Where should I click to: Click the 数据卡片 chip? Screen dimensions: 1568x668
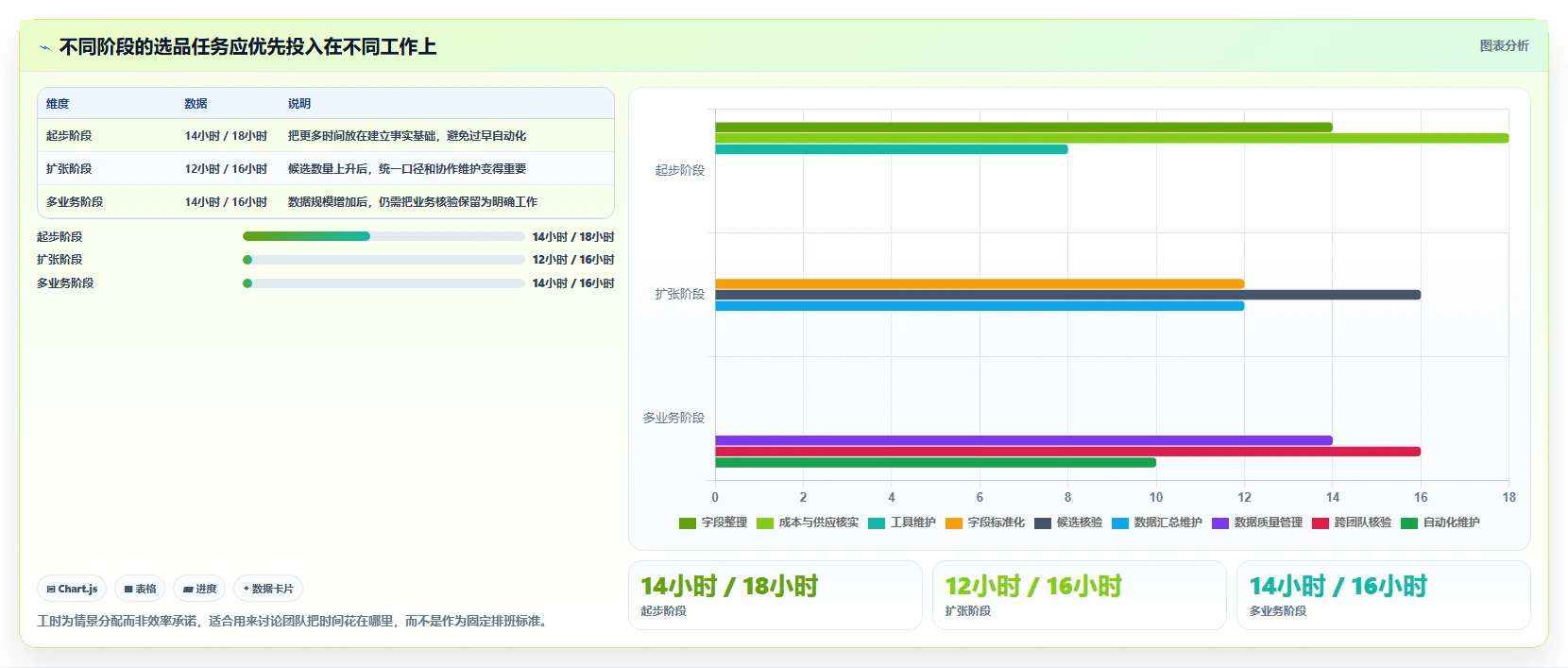[268, 589]
